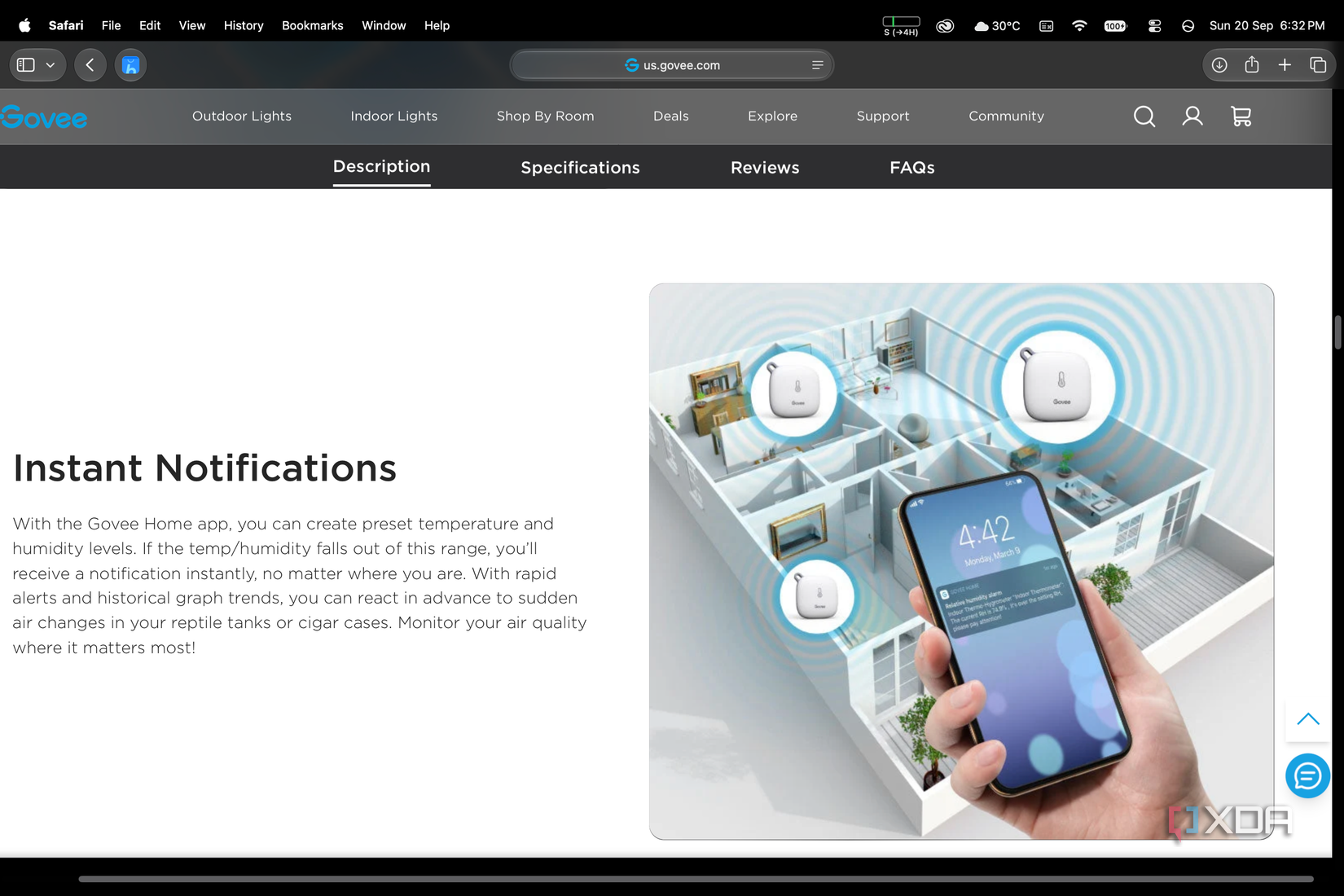Image resolution: width=1344 pixels, height=896 pixels.
Task: Open the File menu
Action: click(x=112, y=25)
